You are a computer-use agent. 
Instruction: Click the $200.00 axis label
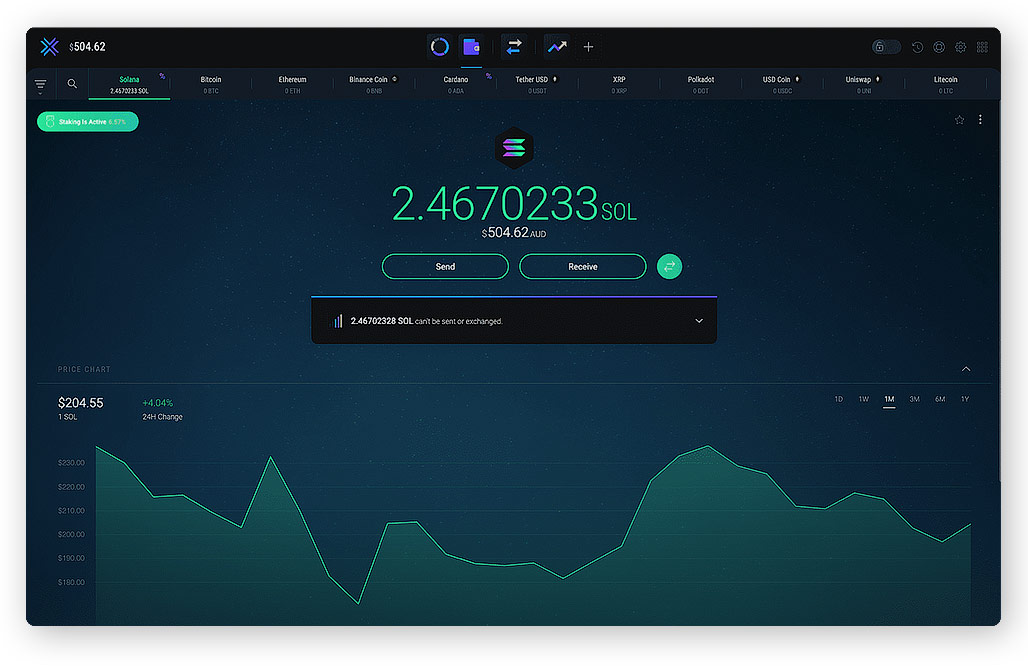71,534
